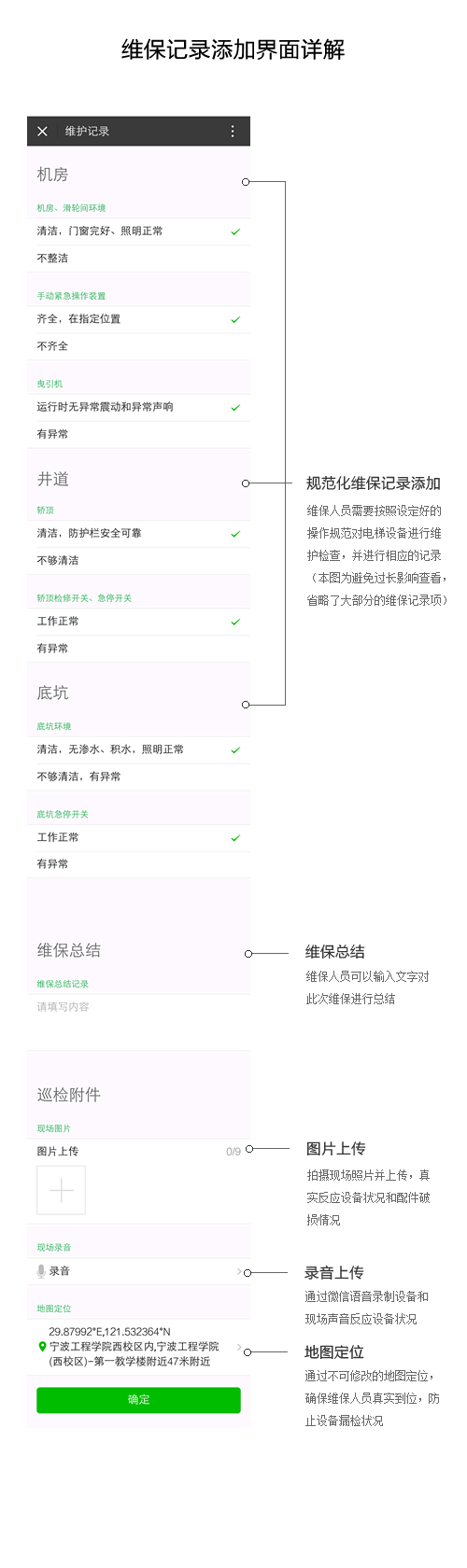Tap the green location pin icon
467x1568 pixels.
coord(42,1347)
